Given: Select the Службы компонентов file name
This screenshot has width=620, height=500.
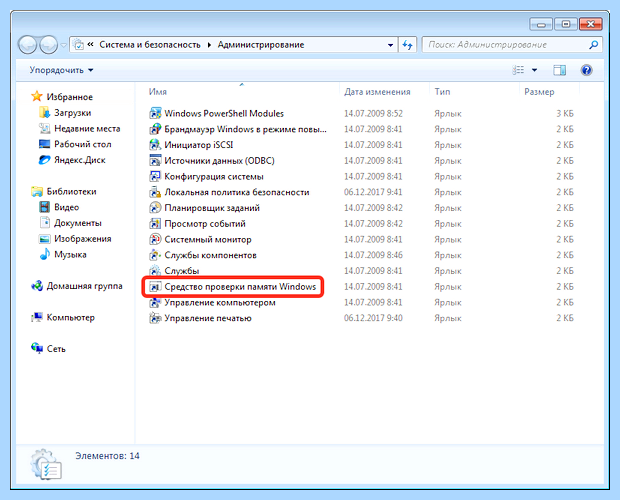Looking at the screenshot, I should pos(210,255).
